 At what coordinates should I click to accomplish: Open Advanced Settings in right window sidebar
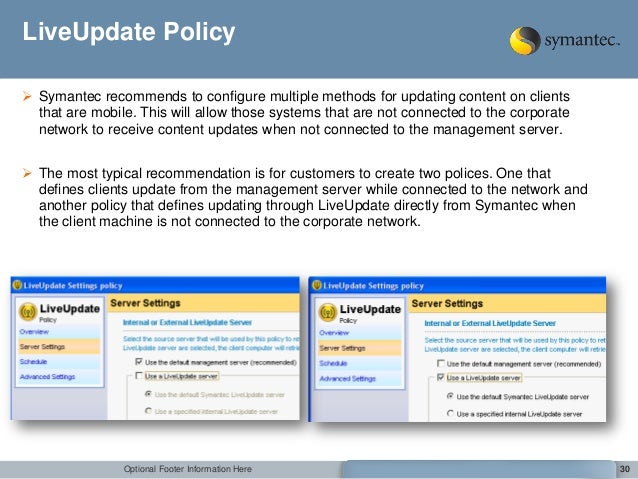(360, 379)
